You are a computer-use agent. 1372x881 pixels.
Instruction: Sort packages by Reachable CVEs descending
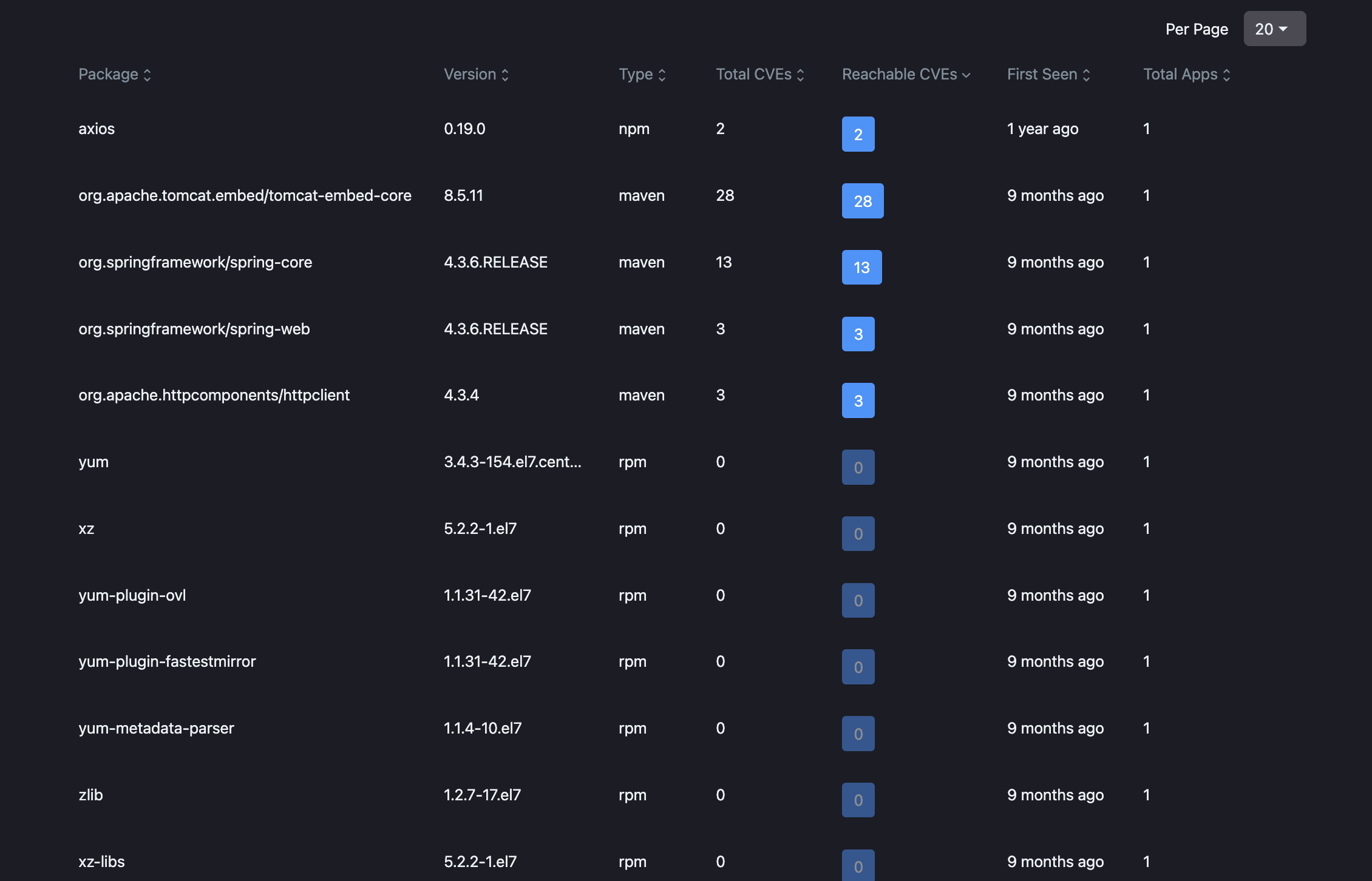906,73
